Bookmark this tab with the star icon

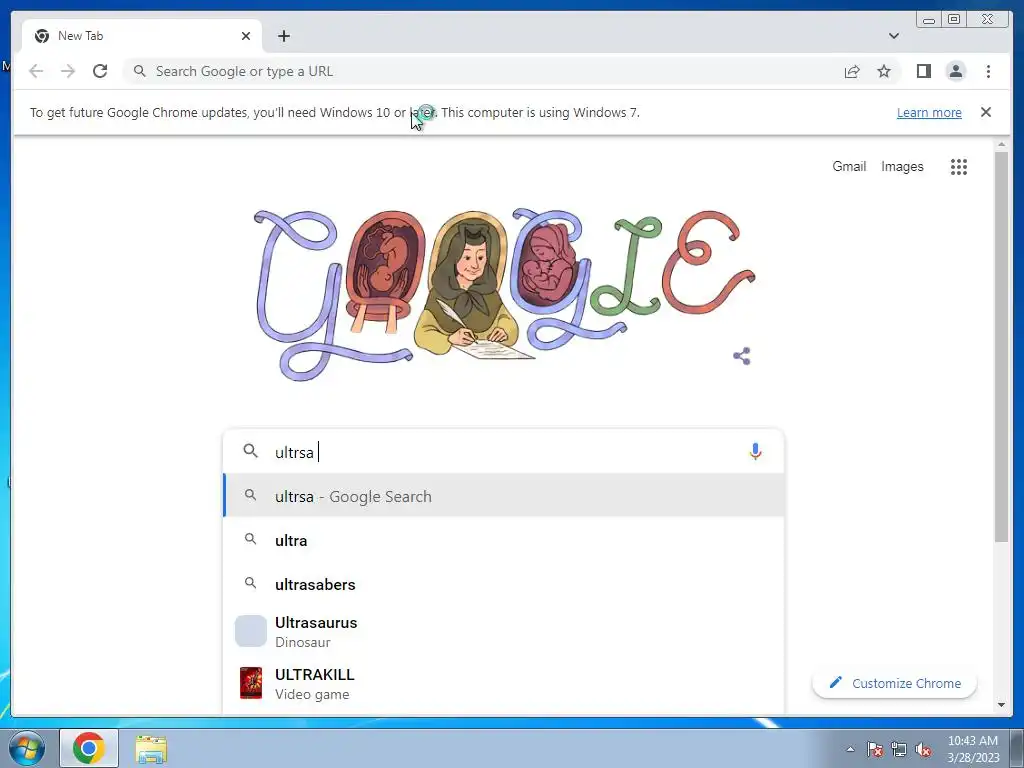coord(884,71)
